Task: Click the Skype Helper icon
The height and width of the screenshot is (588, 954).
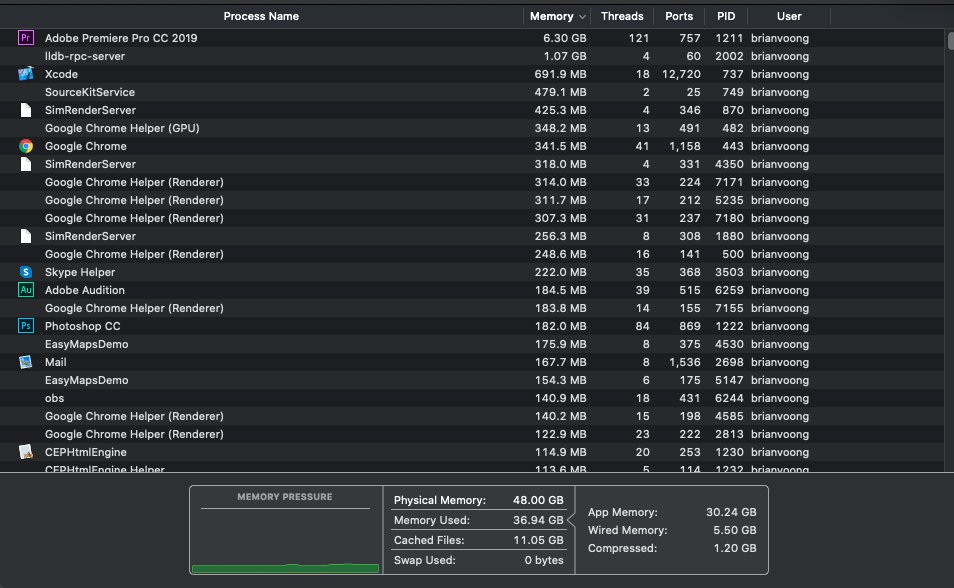Action: pos(26,272)
